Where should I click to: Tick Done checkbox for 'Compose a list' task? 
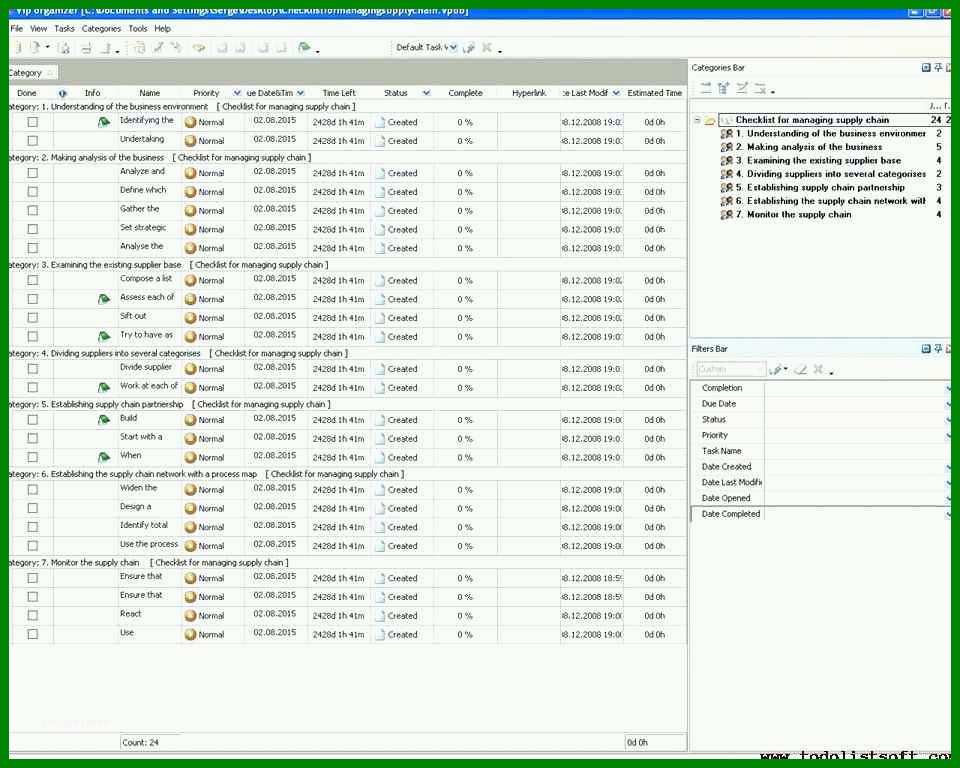point(32,280)
